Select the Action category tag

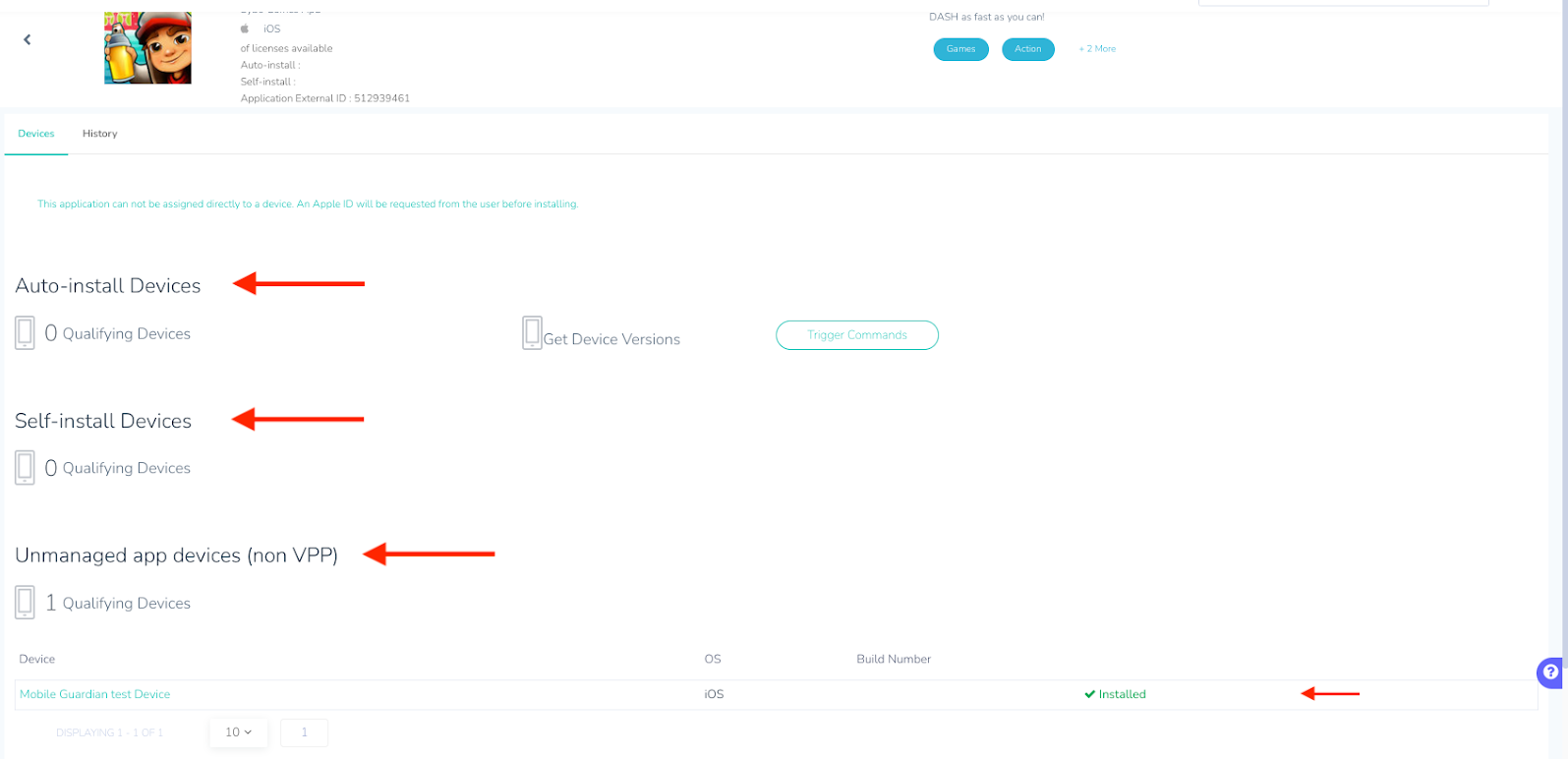[1027, 49]
